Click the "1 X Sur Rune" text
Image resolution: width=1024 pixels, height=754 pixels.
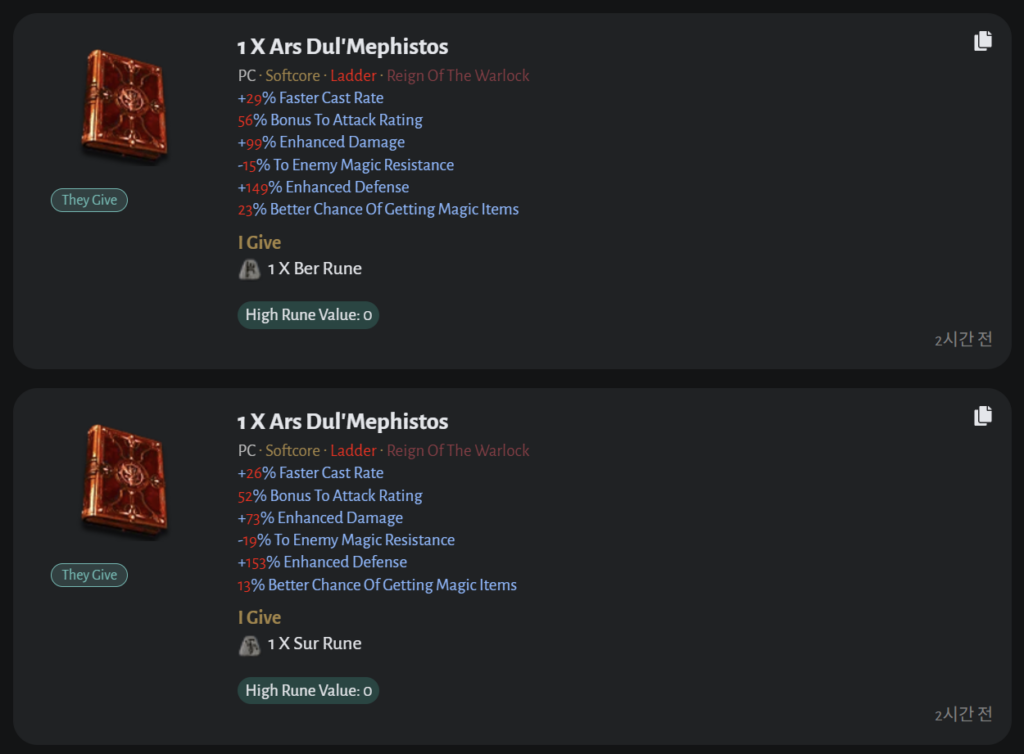coord(314,644)
